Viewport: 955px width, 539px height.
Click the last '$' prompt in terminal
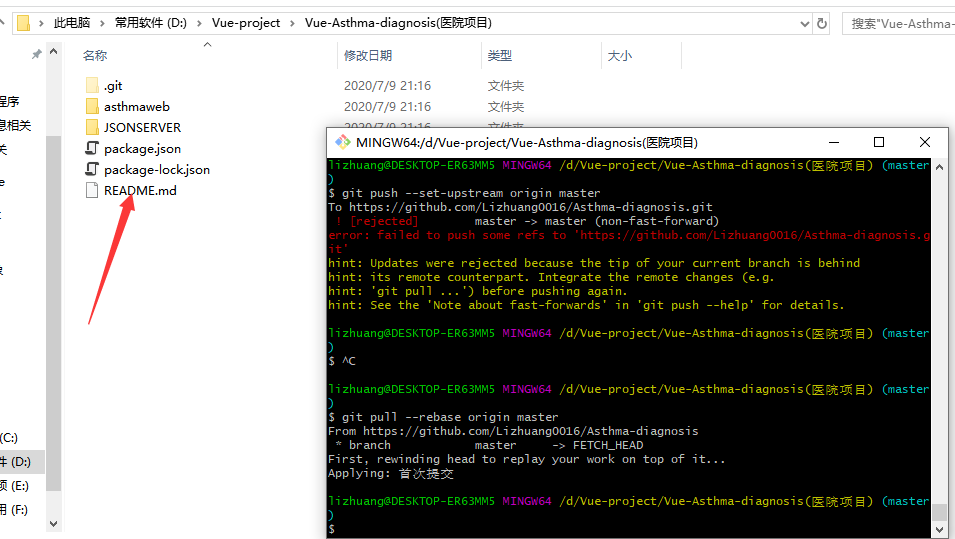[x=331, y=529]
